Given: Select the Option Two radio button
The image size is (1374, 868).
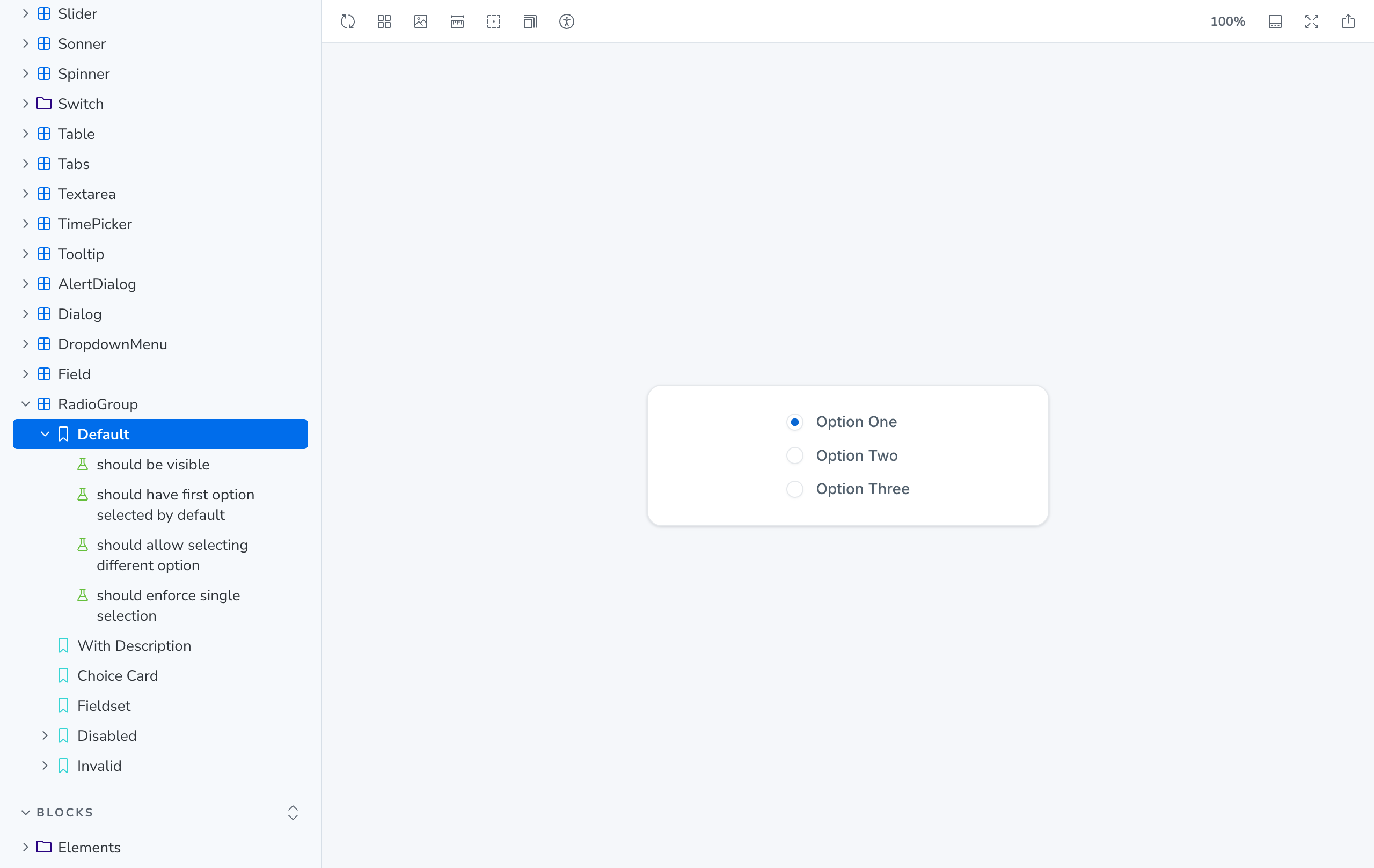Looking at the screenshot, I should click(794, 455).
